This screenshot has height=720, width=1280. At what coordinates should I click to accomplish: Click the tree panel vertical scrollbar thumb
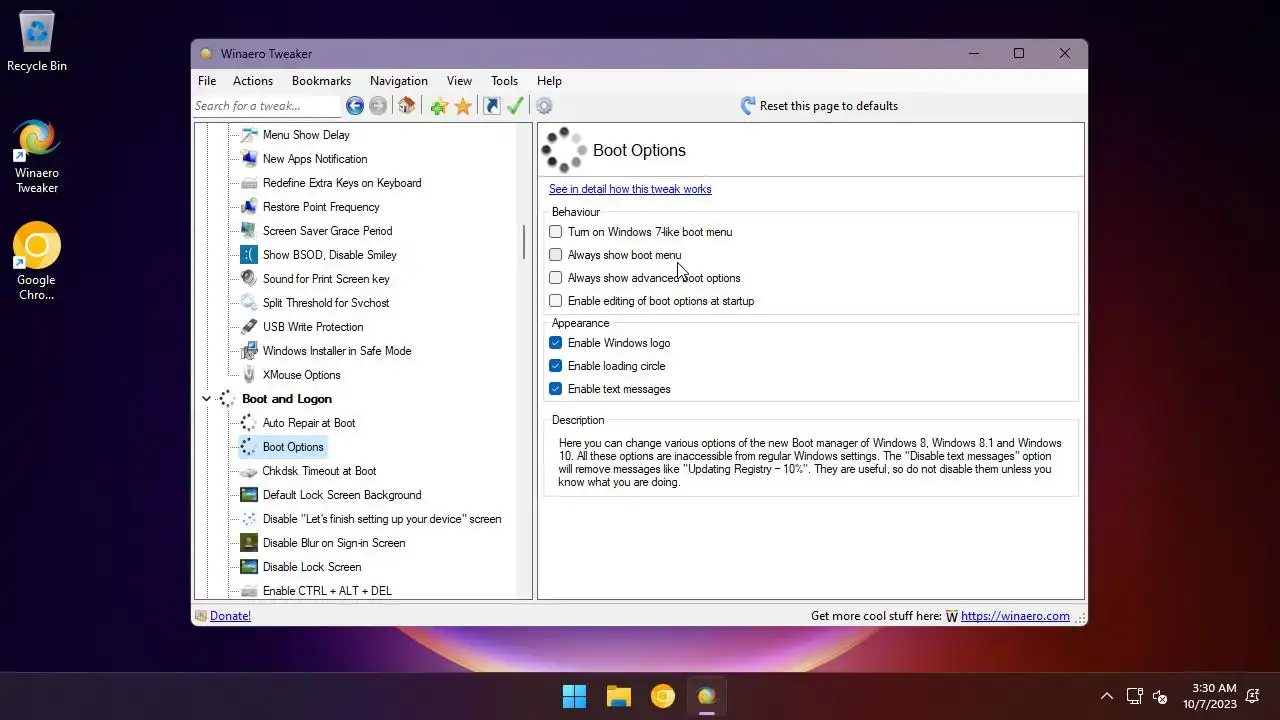click(524, 242)
